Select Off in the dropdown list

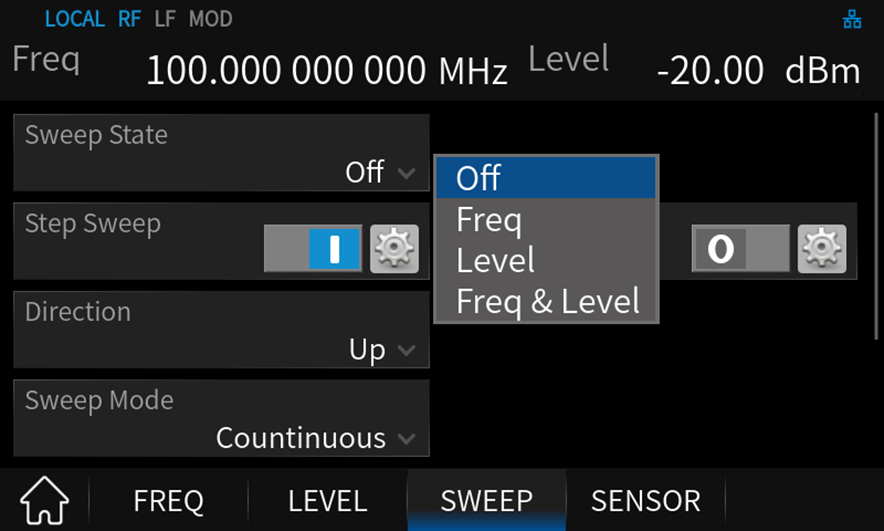coord(546,178)
